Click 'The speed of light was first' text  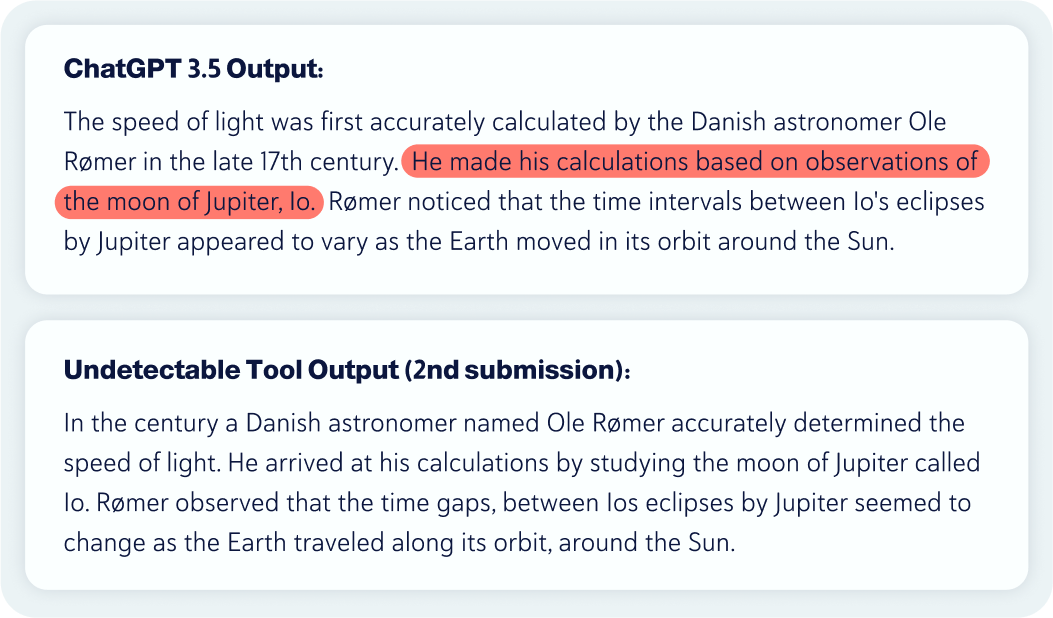[x=214, y=122]
